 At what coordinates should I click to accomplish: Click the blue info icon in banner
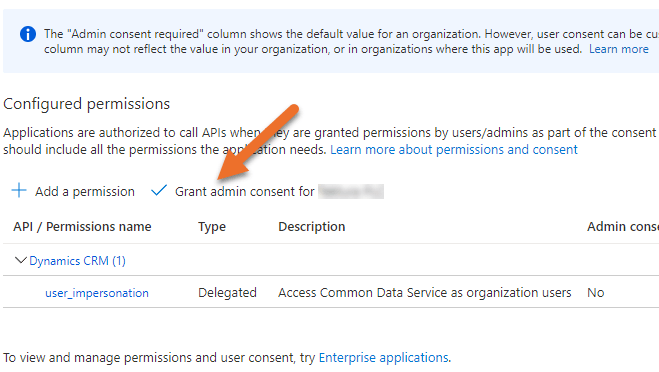(28, 34)
